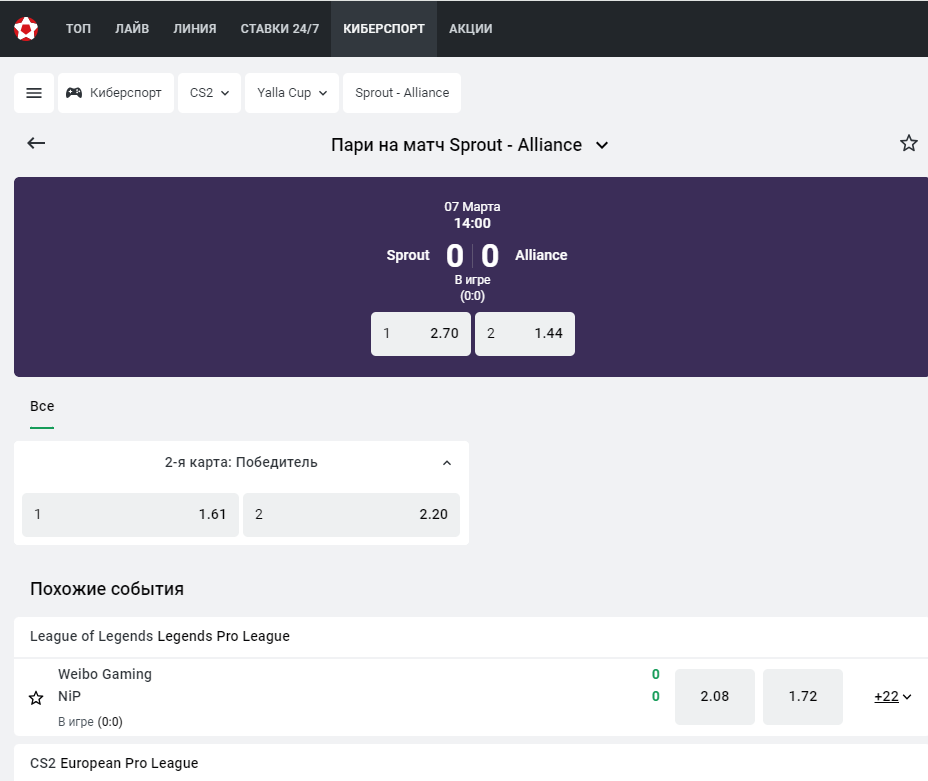Click the Киберспорт breadcrumb button

pos(116,93)
